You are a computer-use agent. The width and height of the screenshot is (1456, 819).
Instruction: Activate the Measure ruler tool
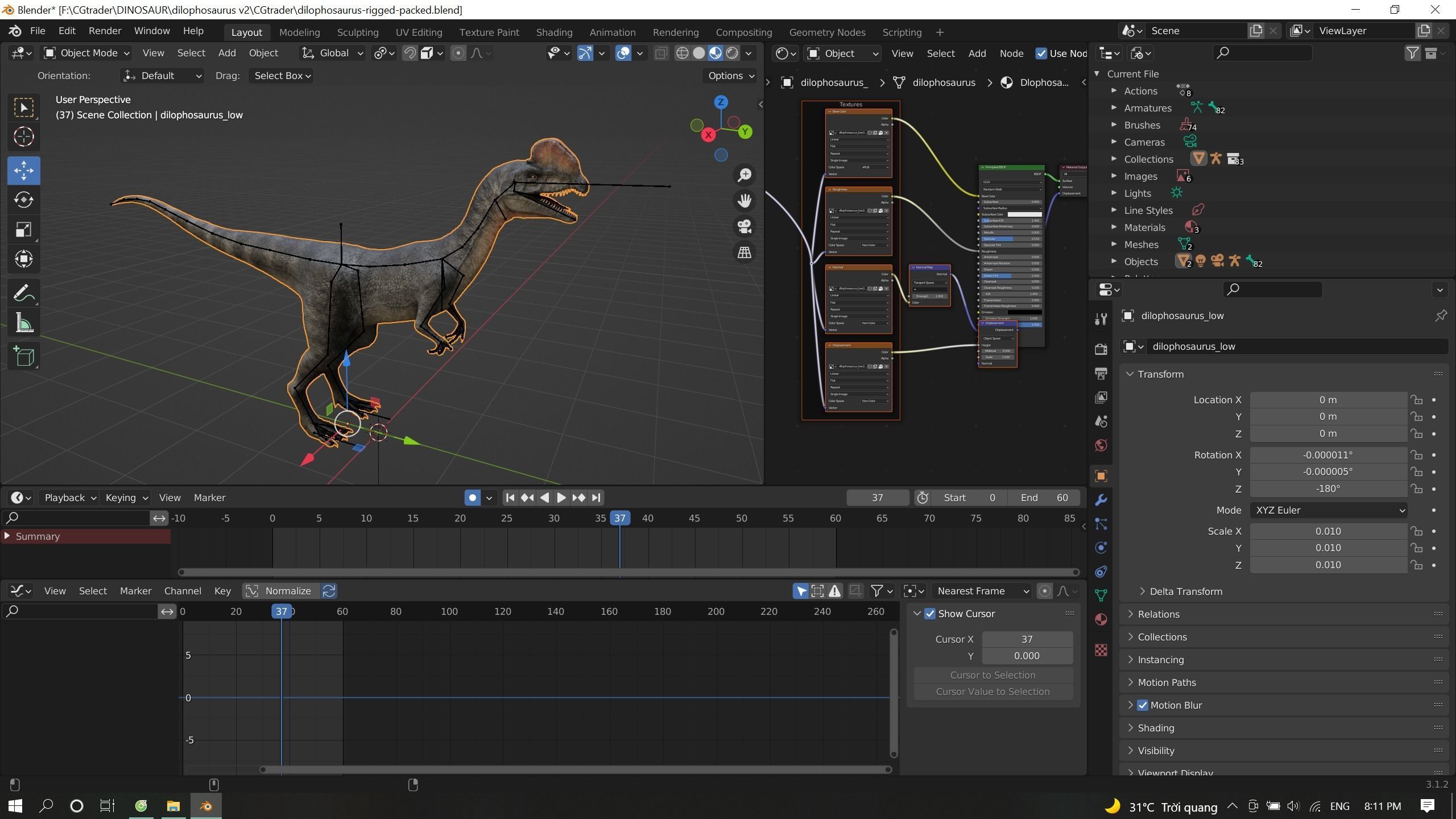23,323
